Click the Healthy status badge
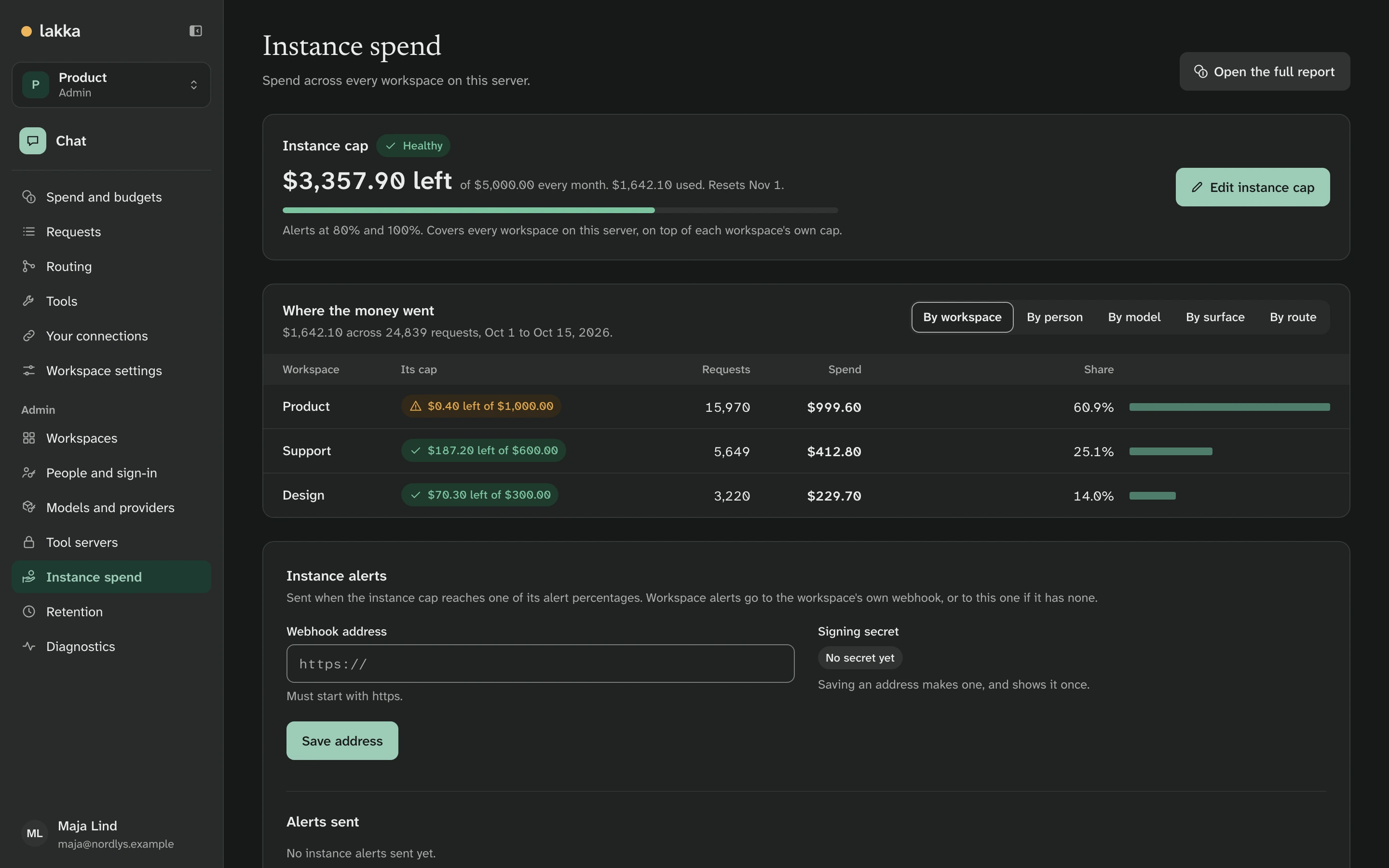This screenshot has height=868, width=1389. pyautogui.click(x=413, y=146)
